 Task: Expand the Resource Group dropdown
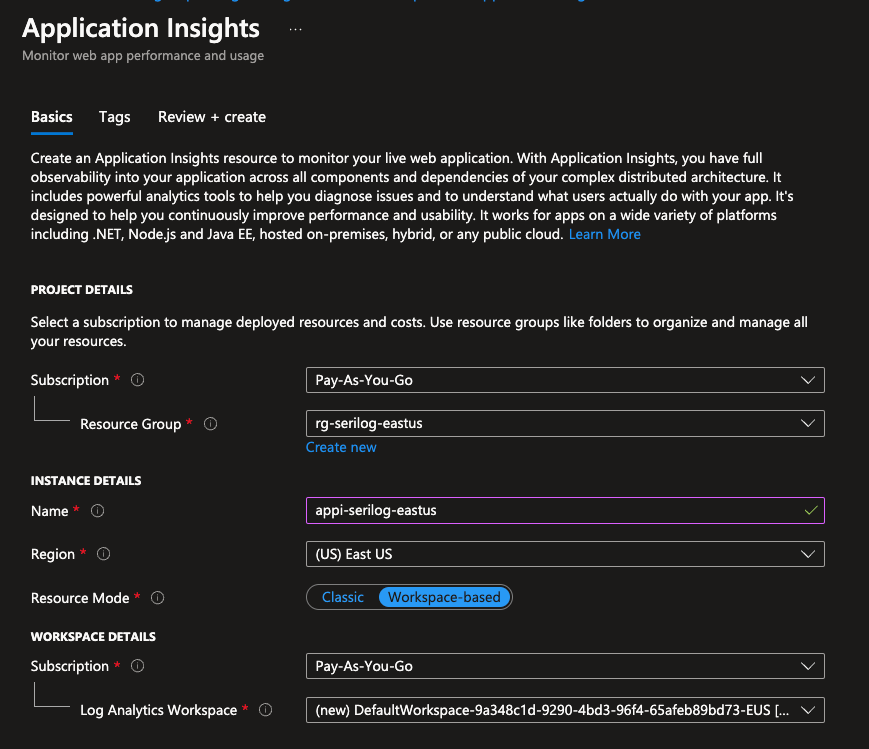tap(565, 423)
